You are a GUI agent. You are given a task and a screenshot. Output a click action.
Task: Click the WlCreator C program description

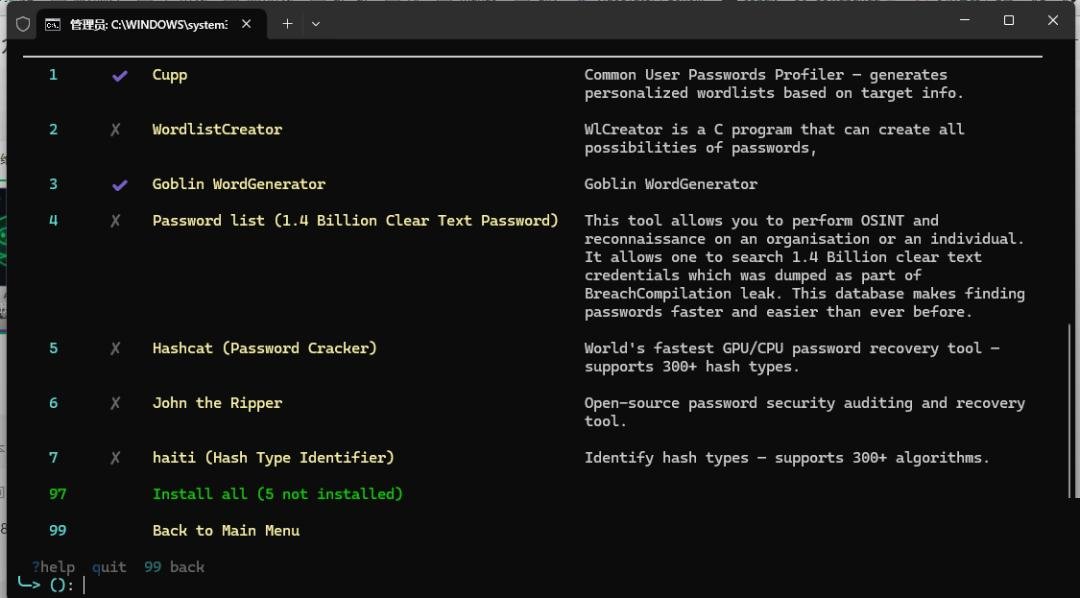[773, 138]
